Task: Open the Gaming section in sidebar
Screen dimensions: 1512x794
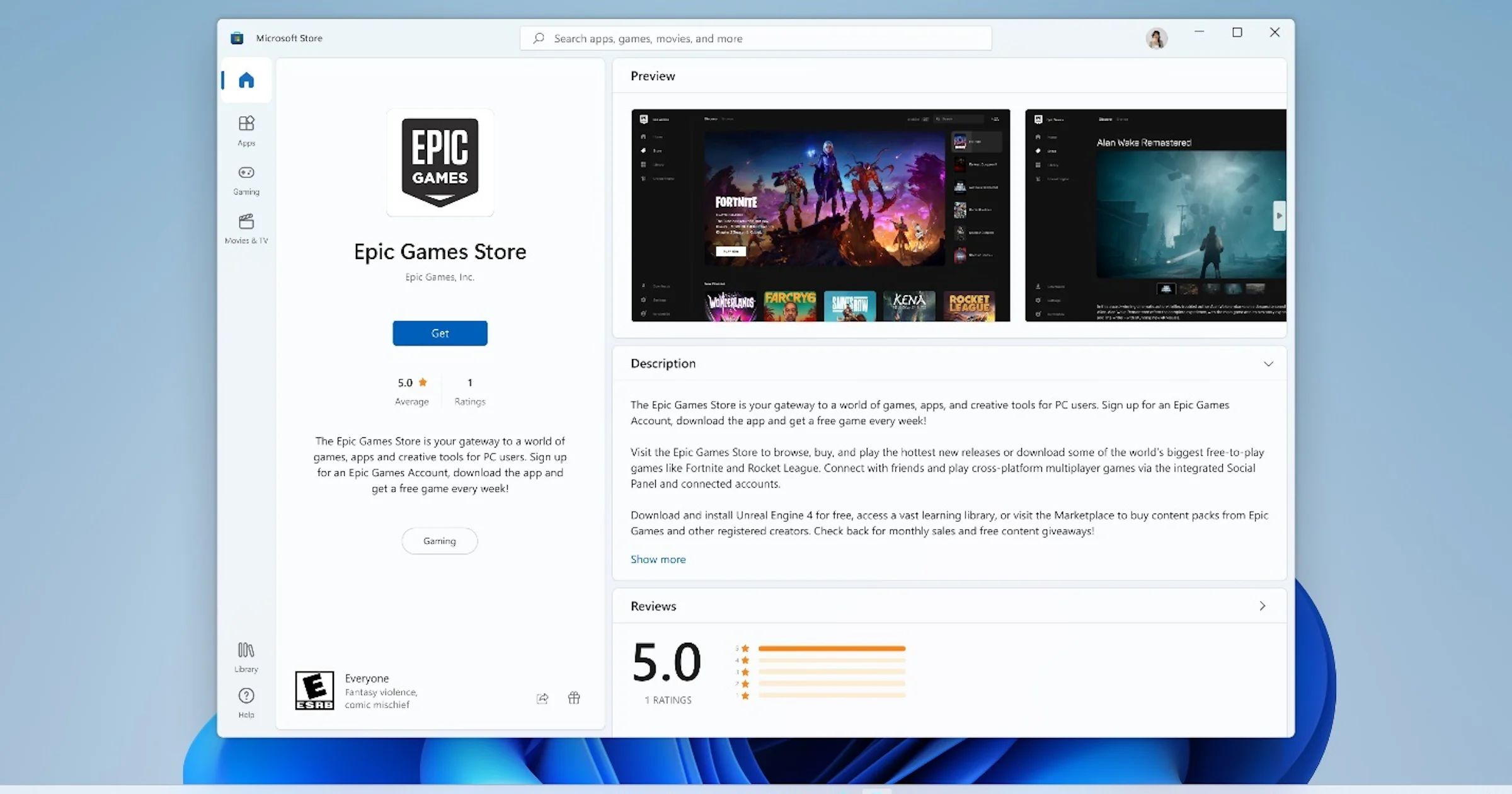Action: 246,180
